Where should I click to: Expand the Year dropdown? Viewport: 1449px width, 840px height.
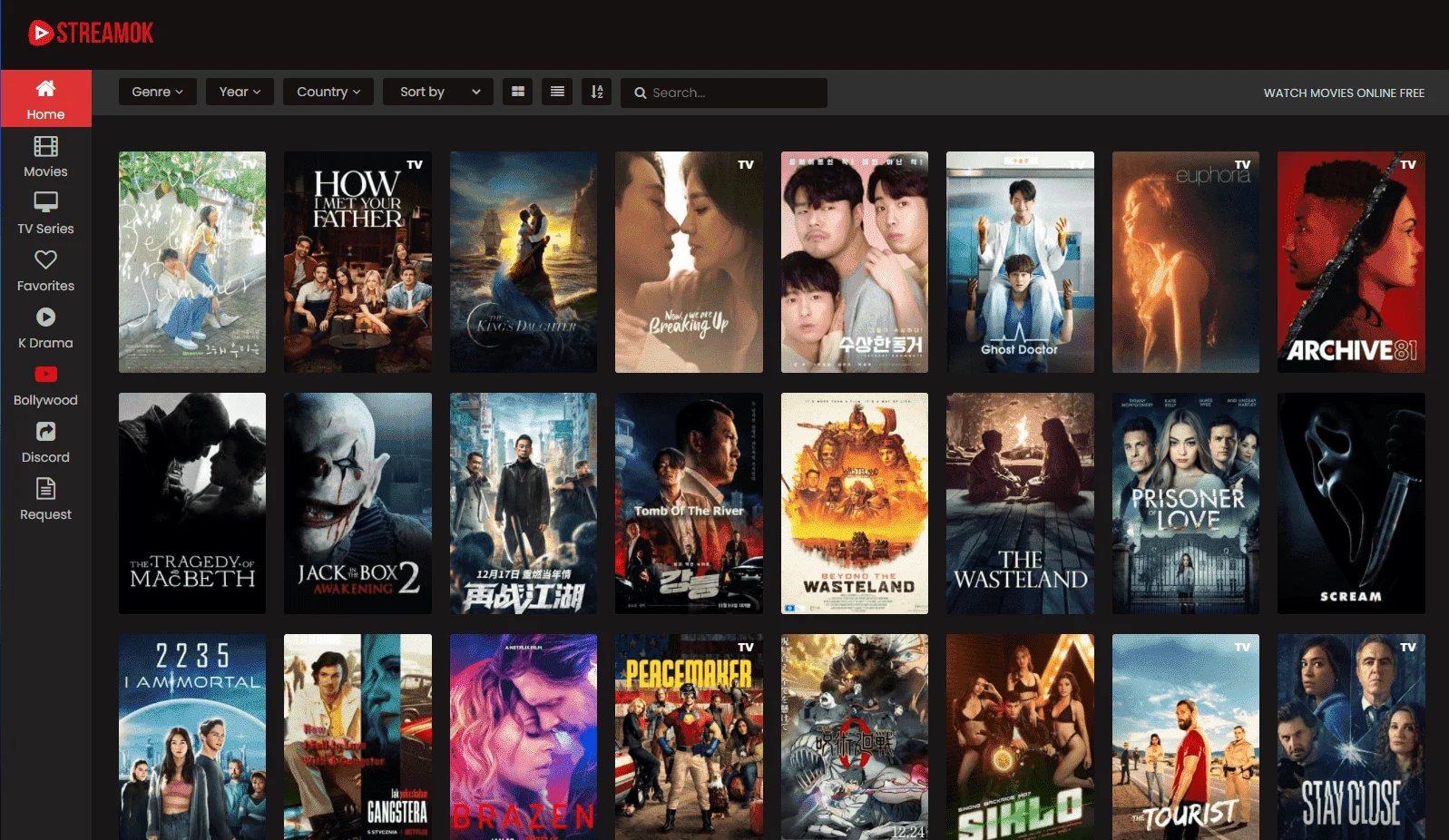point(240,92)
